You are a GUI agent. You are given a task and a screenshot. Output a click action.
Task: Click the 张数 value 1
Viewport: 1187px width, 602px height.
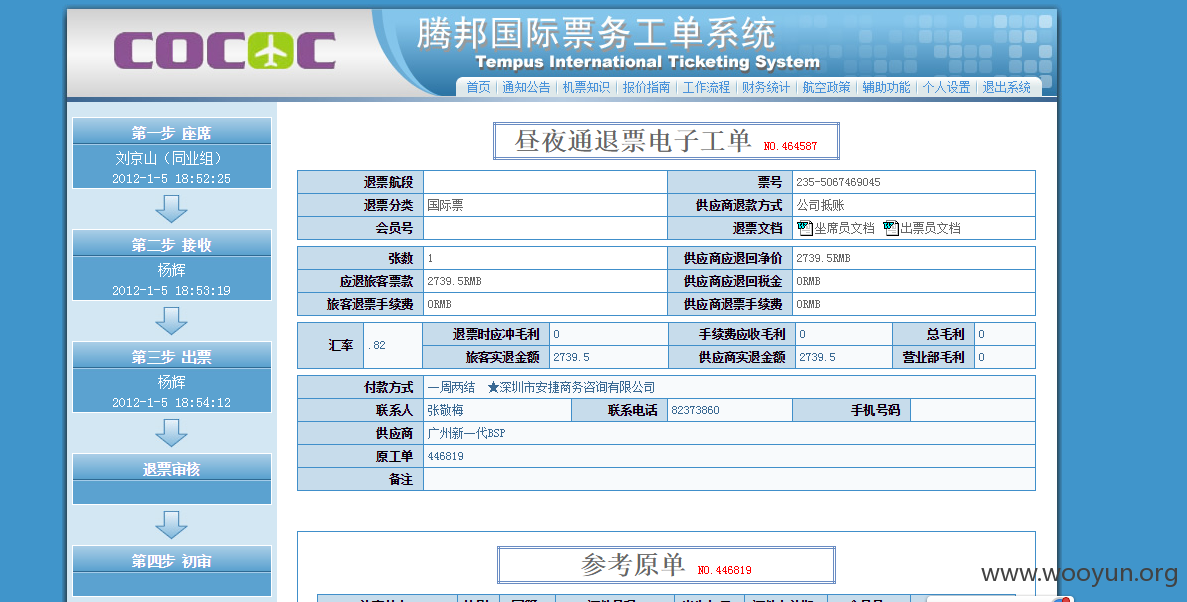coord(430,258)
